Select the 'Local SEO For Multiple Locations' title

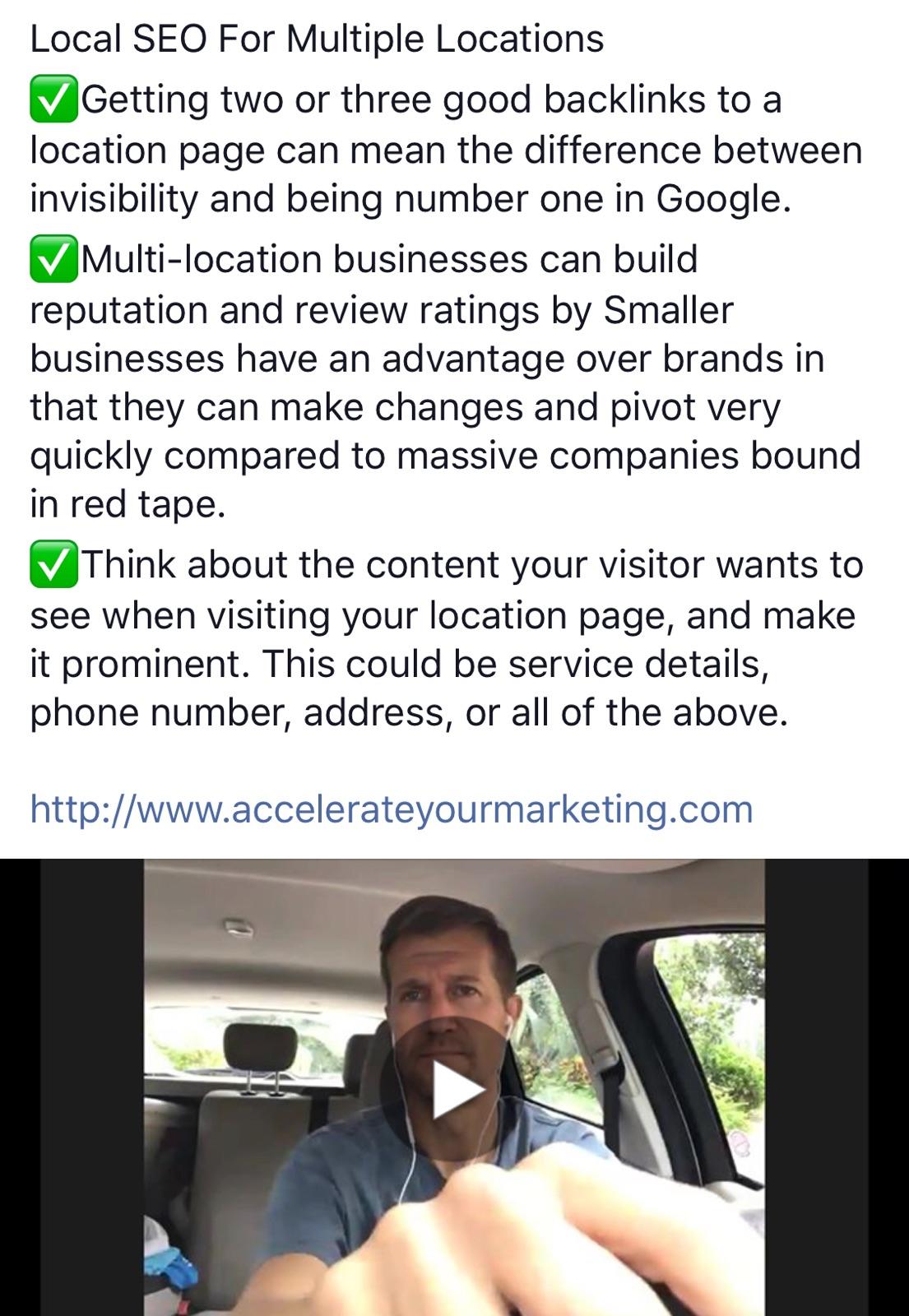[317, 39]
